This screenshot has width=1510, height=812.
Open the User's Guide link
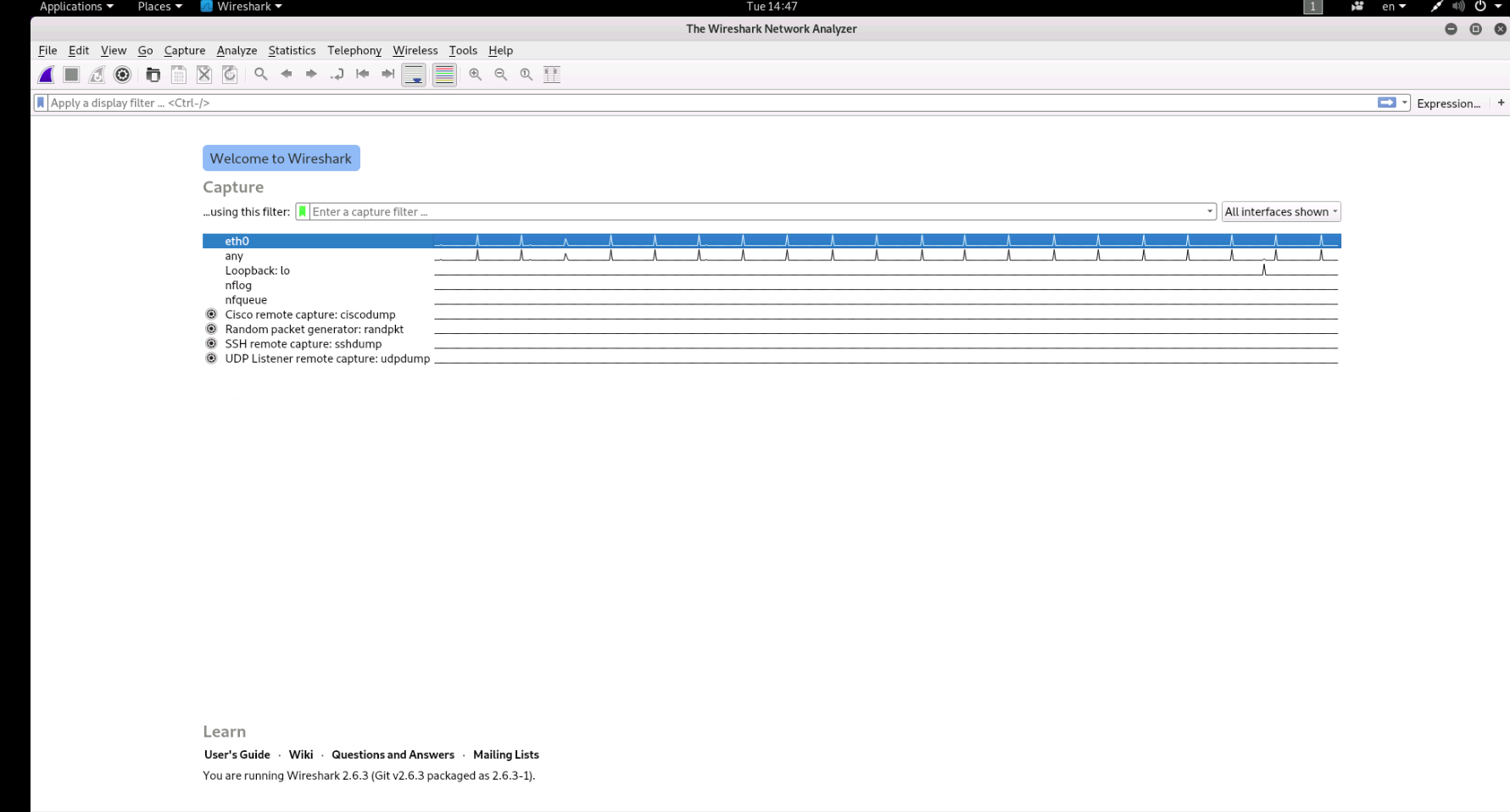237,754
